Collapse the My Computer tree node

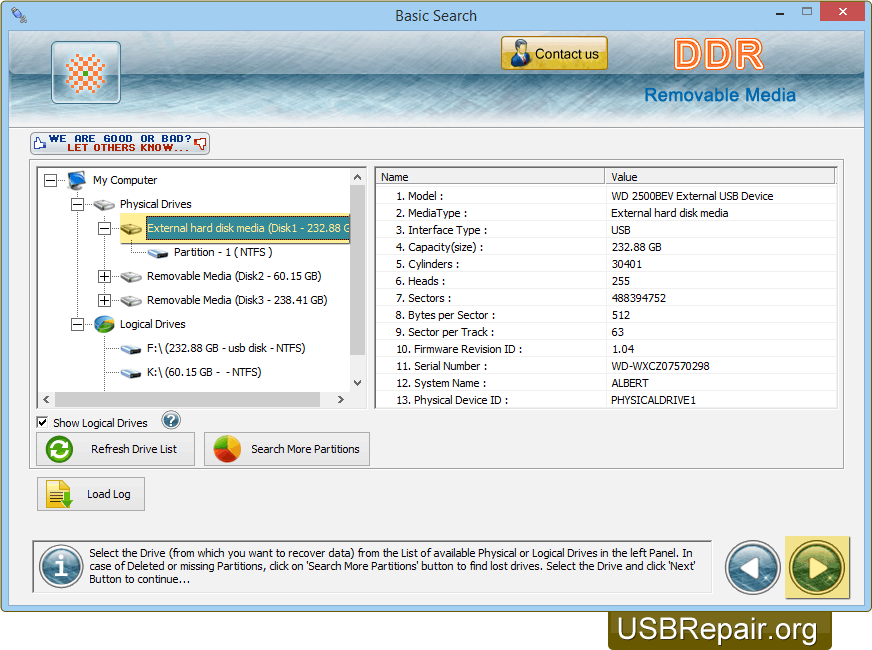tap(48, 180)
